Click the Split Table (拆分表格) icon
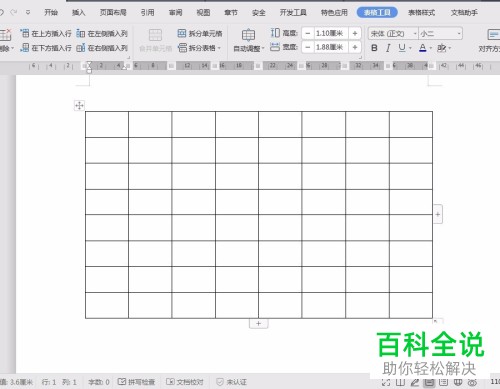This screenshot has width=500, height=389. click(x=182, y=48)
